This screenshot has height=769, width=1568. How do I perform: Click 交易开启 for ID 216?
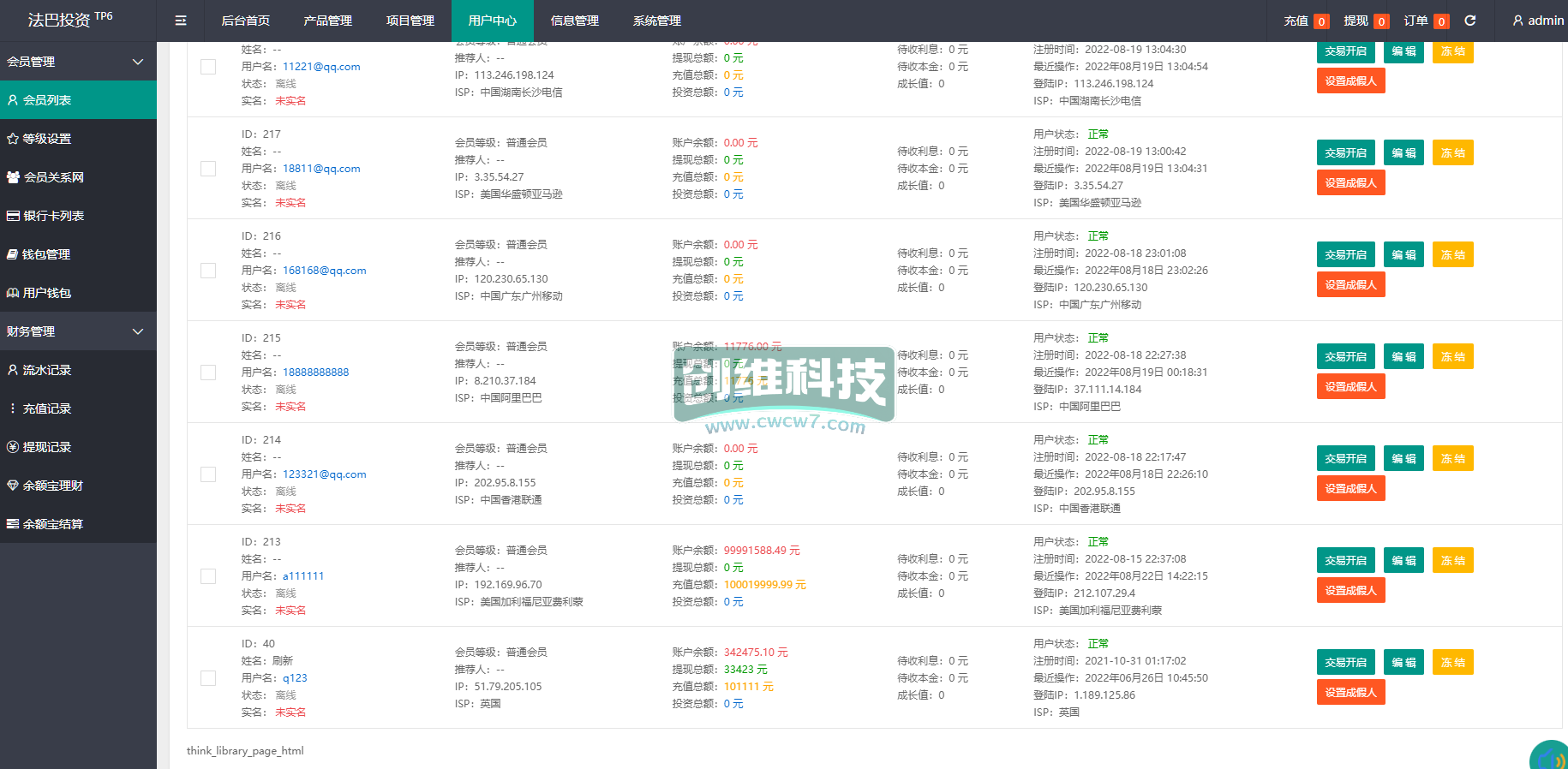[x=1345, y=255]
